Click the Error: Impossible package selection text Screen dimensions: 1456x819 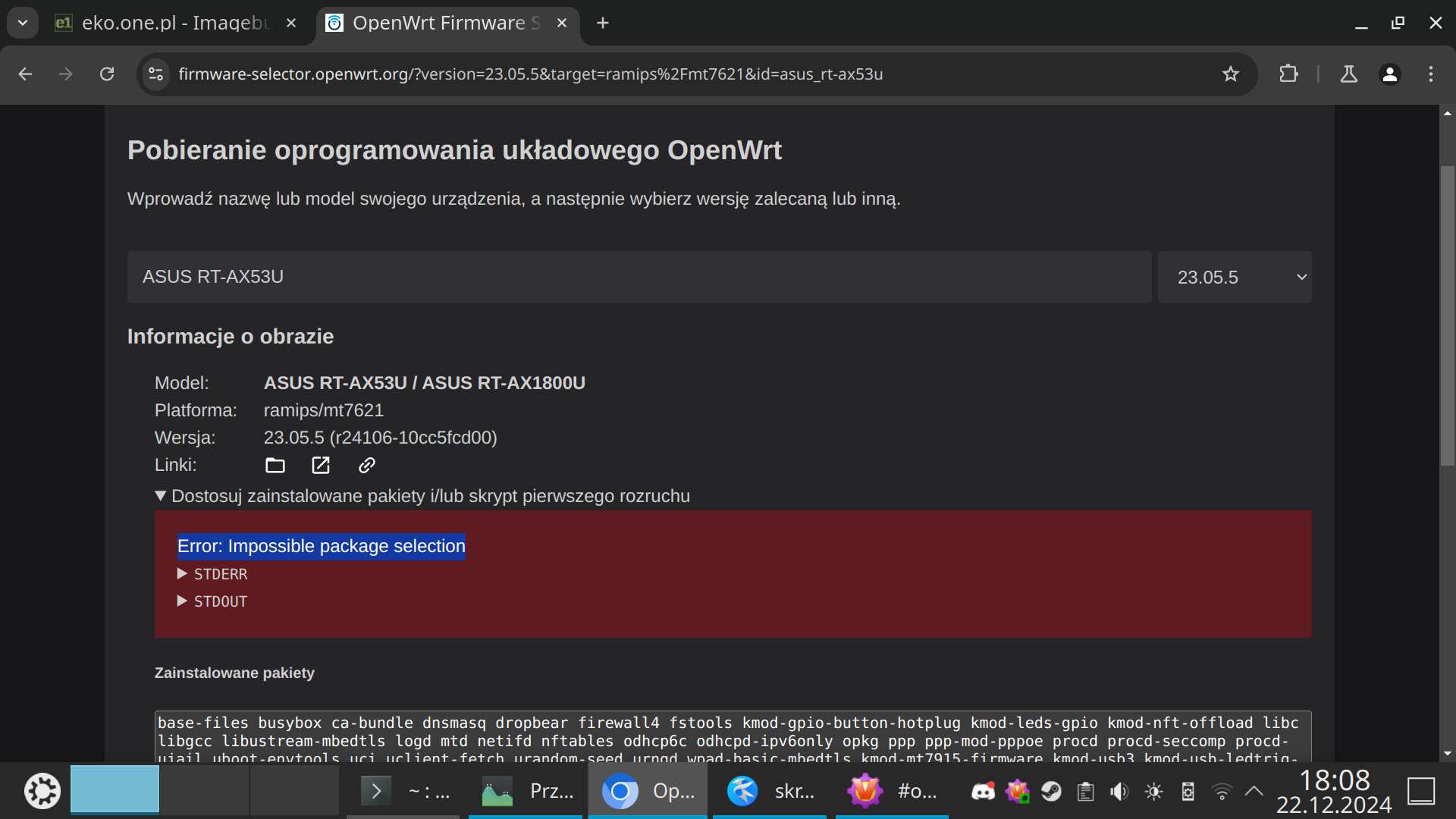coord(322,547)
